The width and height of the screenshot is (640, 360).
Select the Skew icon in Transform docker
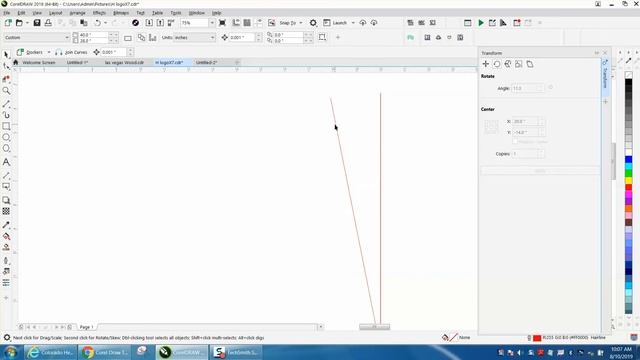[530, 64]
